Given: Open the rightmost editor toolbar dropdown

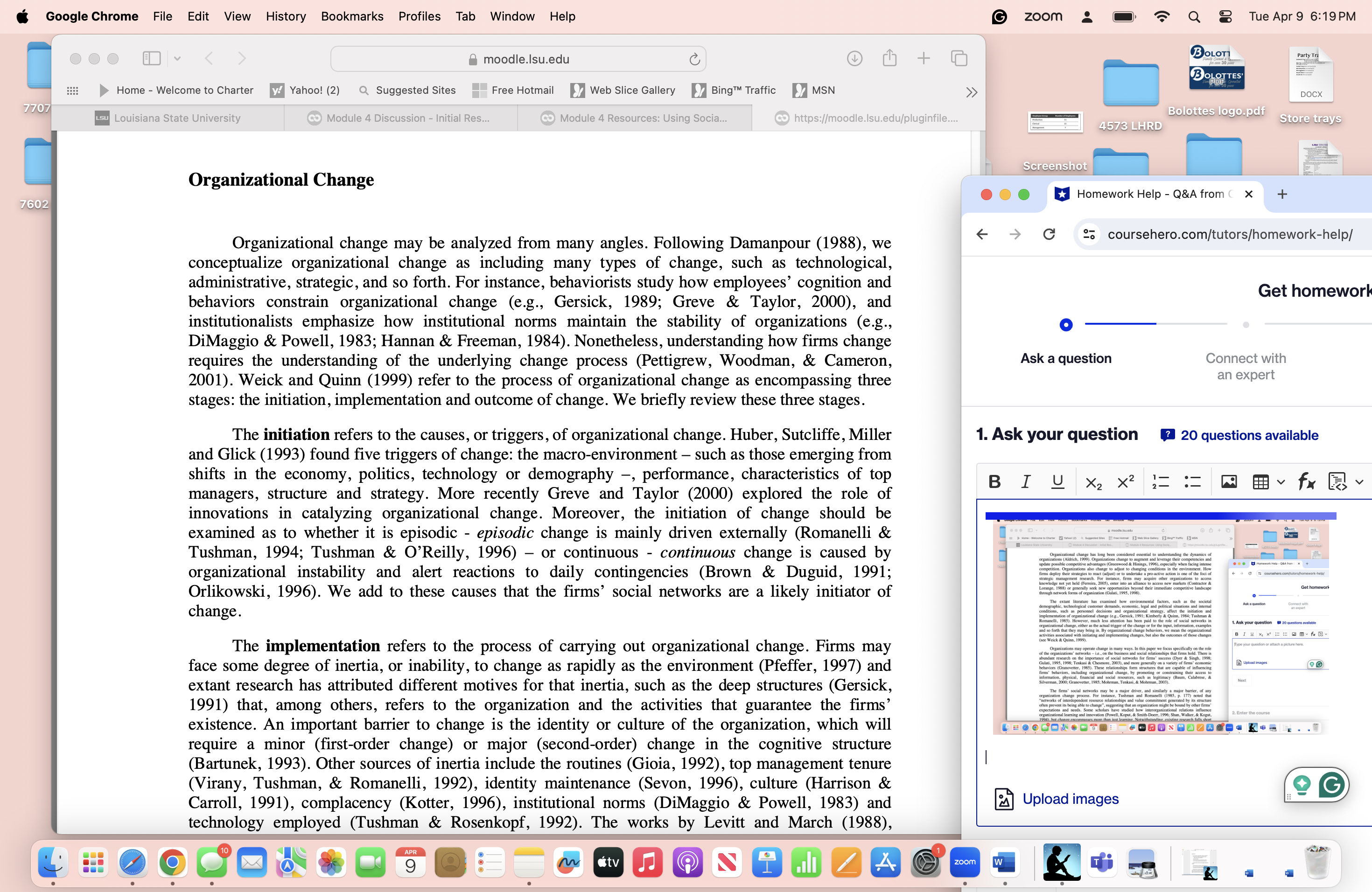Looking at the screenshot, I should (x=1360, y=482).
